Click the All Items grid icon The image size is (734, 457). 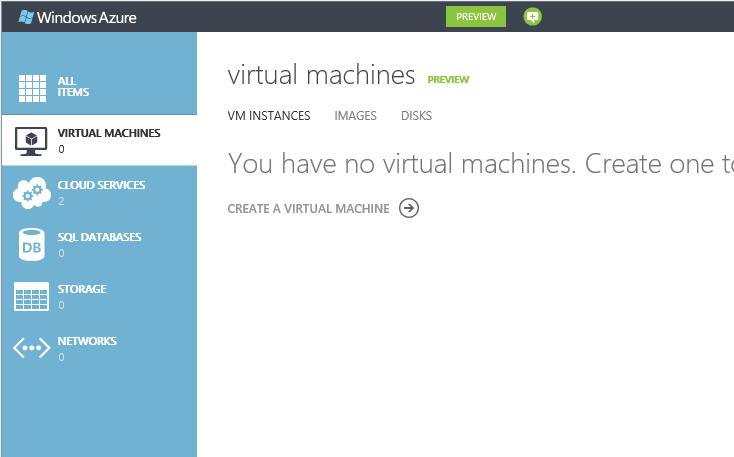coord(32,88)
